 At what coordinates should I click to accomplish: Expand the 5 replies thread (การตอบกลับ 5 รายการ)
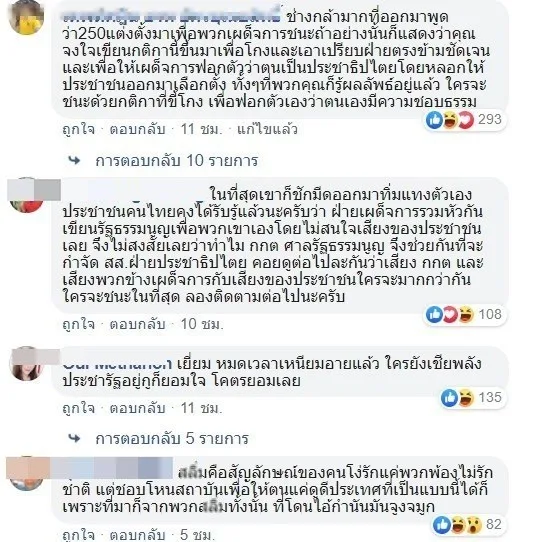tap(172, 438)
